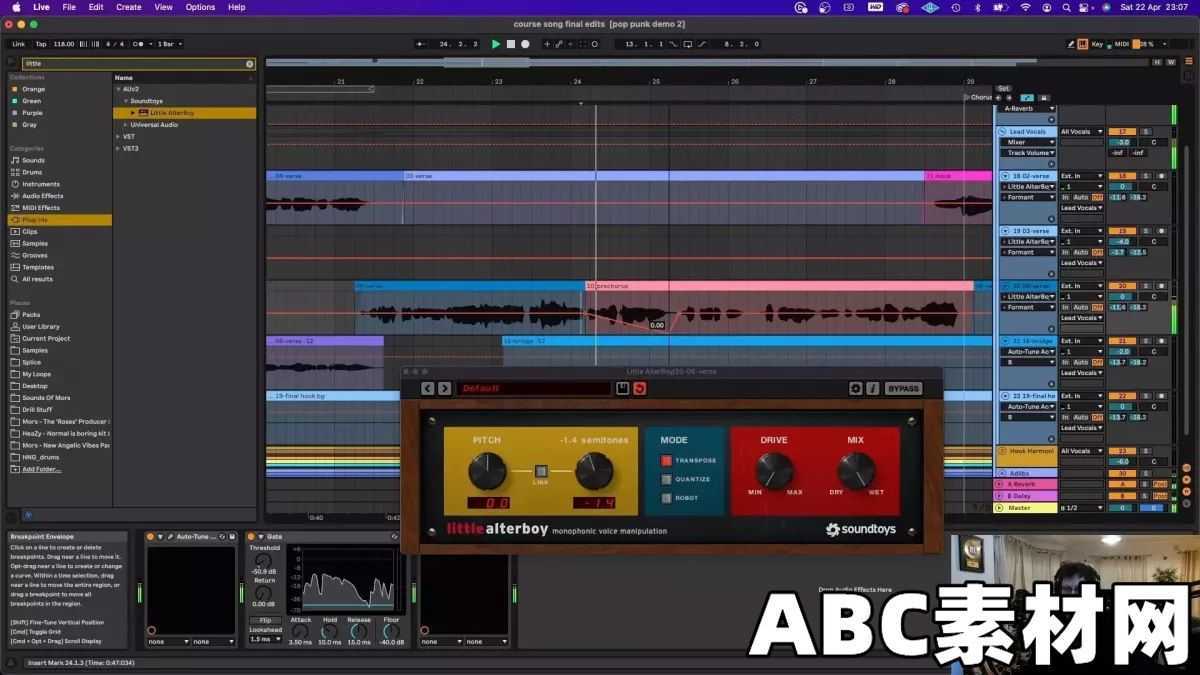This screenshot has height=675, width=1200.
Task: Click the Samples category in the sidebar
Action: pos(36,243)
